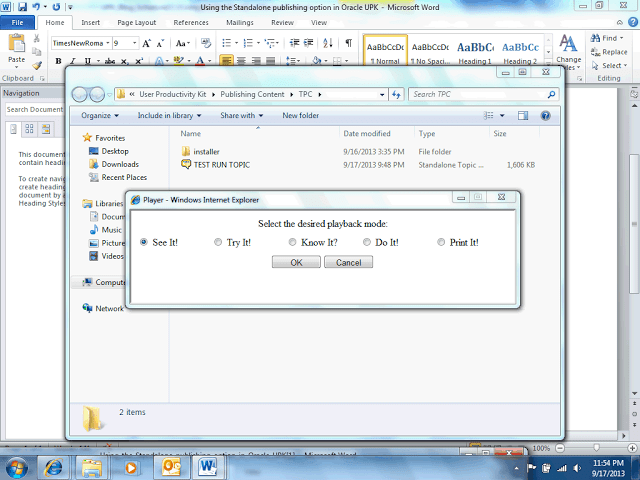Image resolution: width=640 pixels, height=480 pixels.
Task: Click the Clear Formatting icon
Action: tap(206, 43)
